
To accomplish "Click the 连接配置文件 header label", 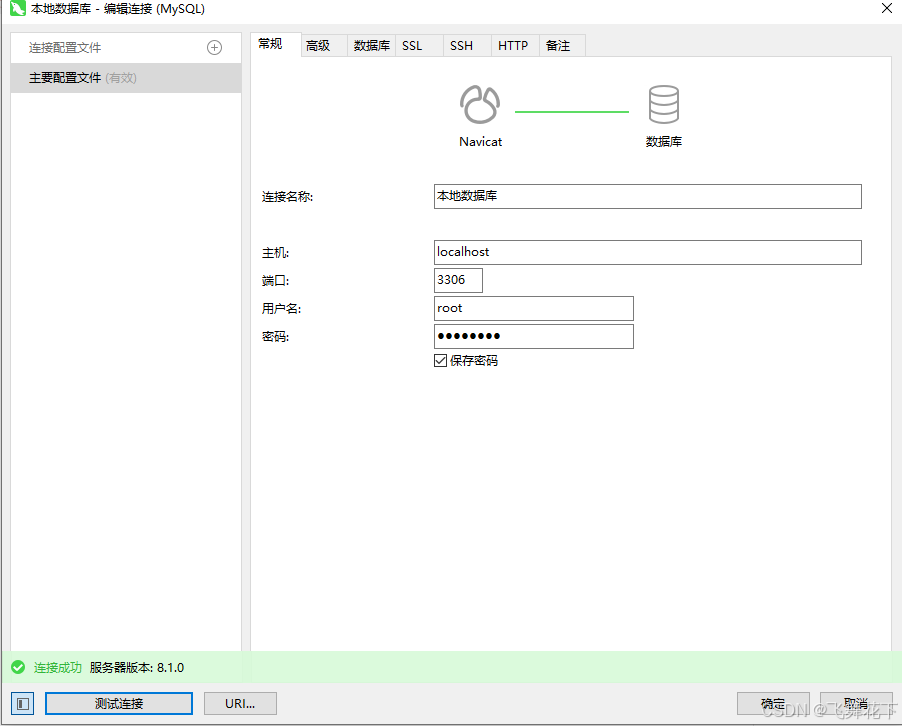I will tap(65, 48).
